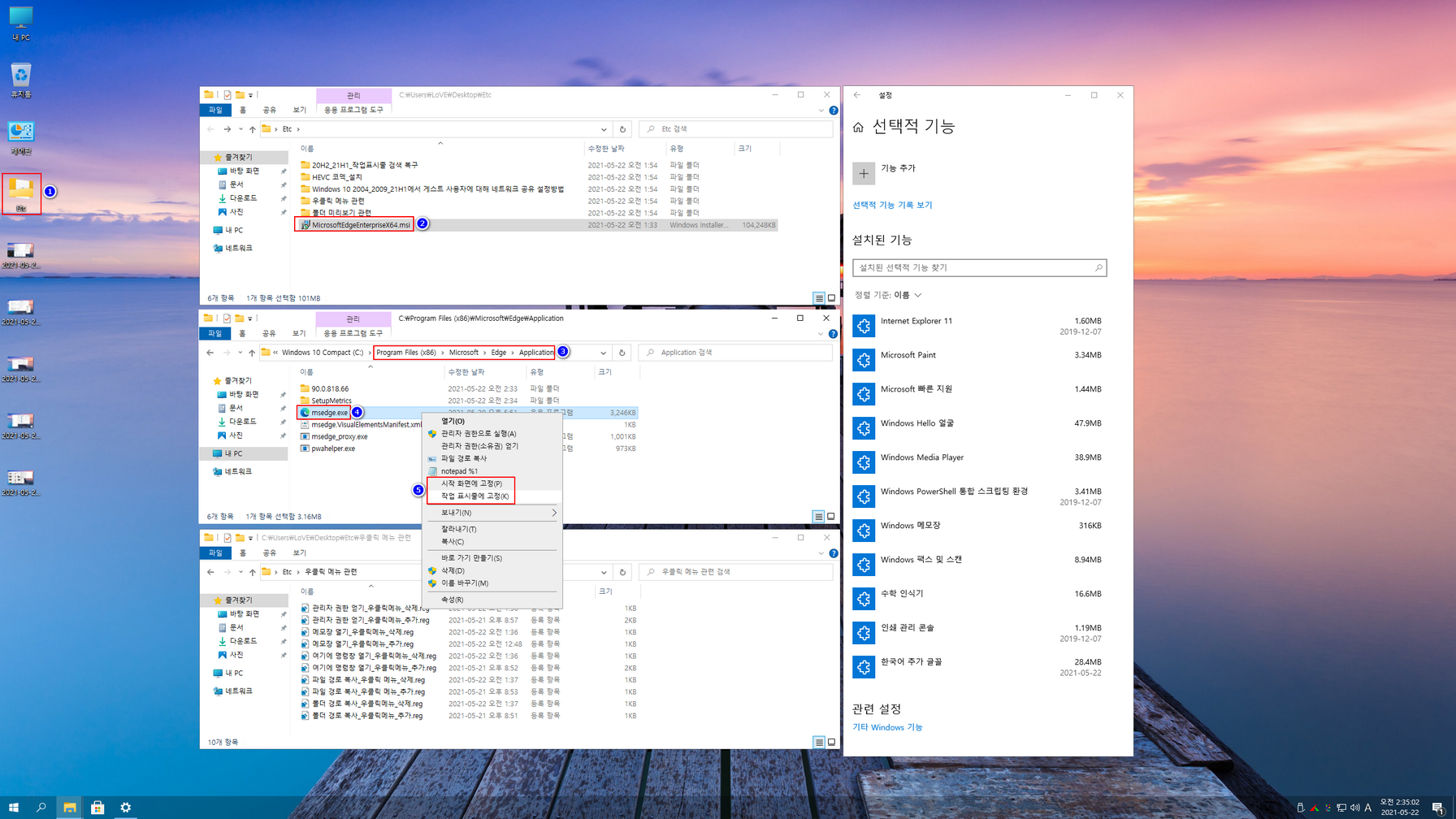Image resolution: width=1456 pixels, height=819 pixels.
Task: Switch 우클릭 메뉴 관련 window to large icons view
Action: point(831,742)
